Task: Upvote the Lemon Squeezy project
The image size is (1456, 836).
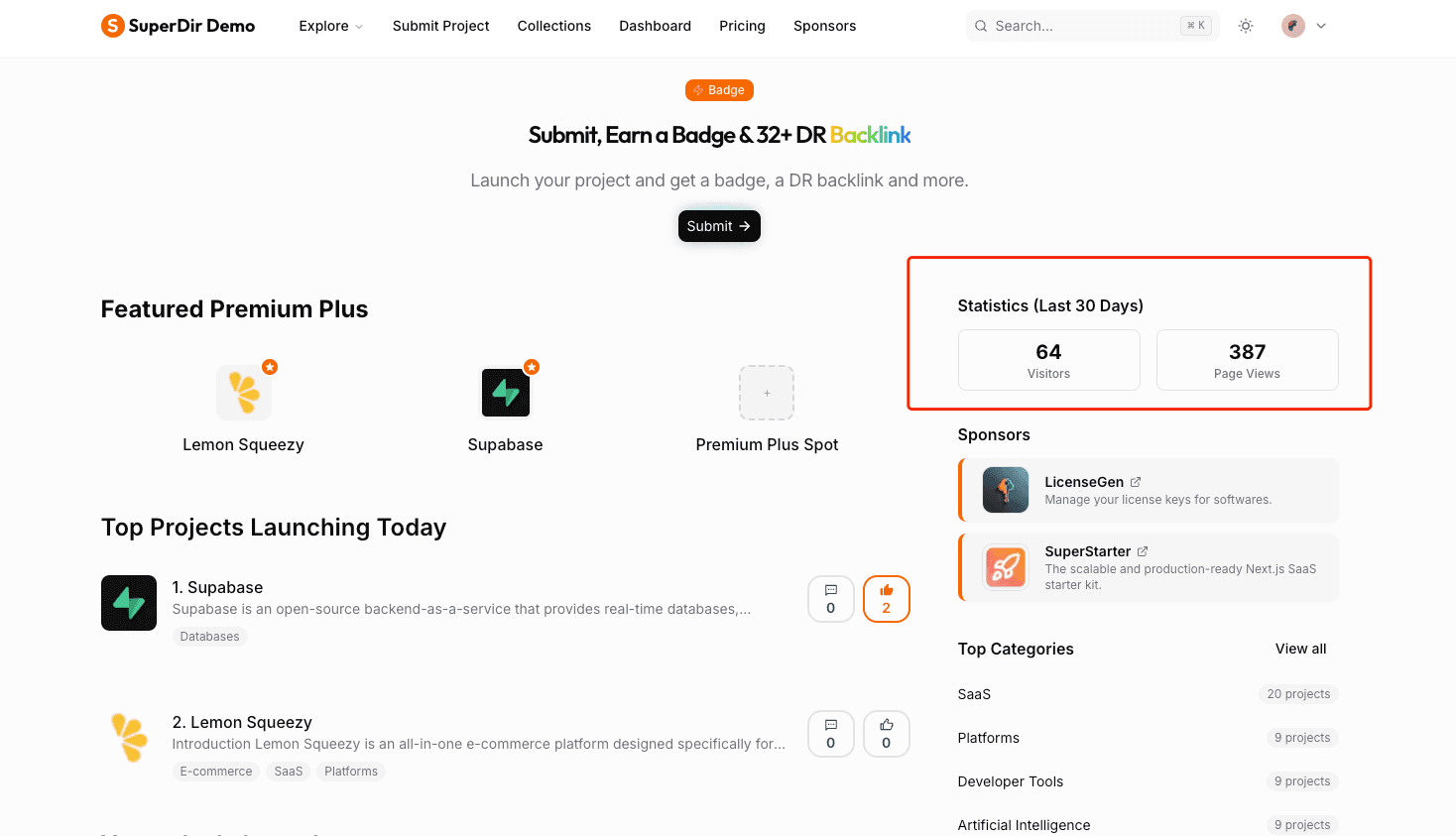Action: point(887,734)
